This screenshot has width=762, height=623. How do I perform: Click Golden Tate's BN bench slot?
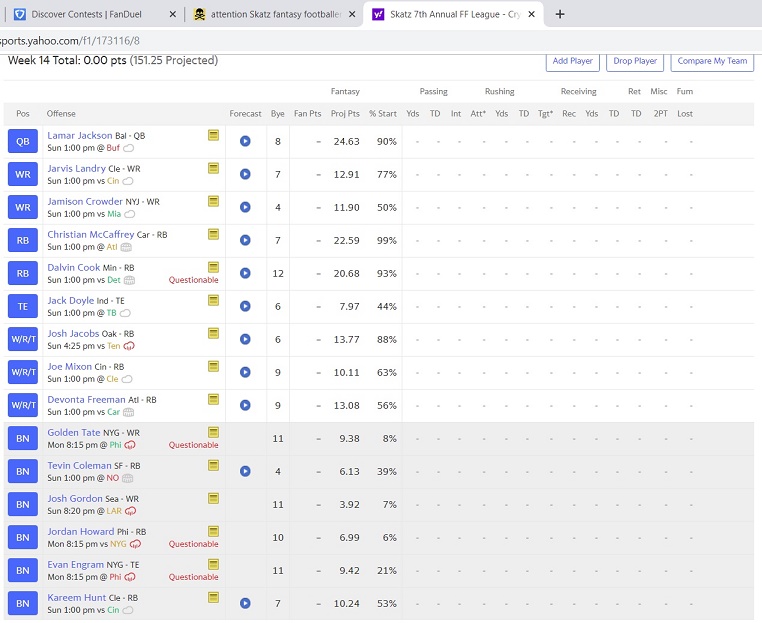pos(23,439)
